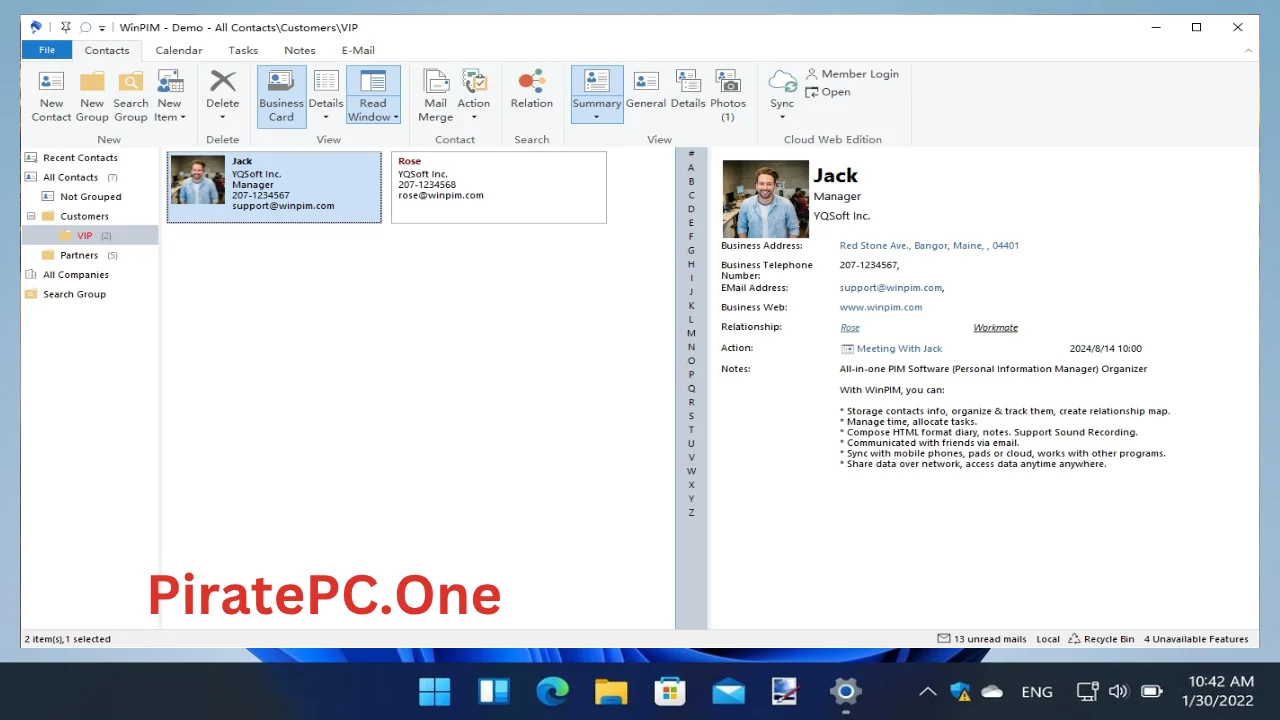Open the Photos (1) view
This screenshot has width=1280, height=720.
728,95
